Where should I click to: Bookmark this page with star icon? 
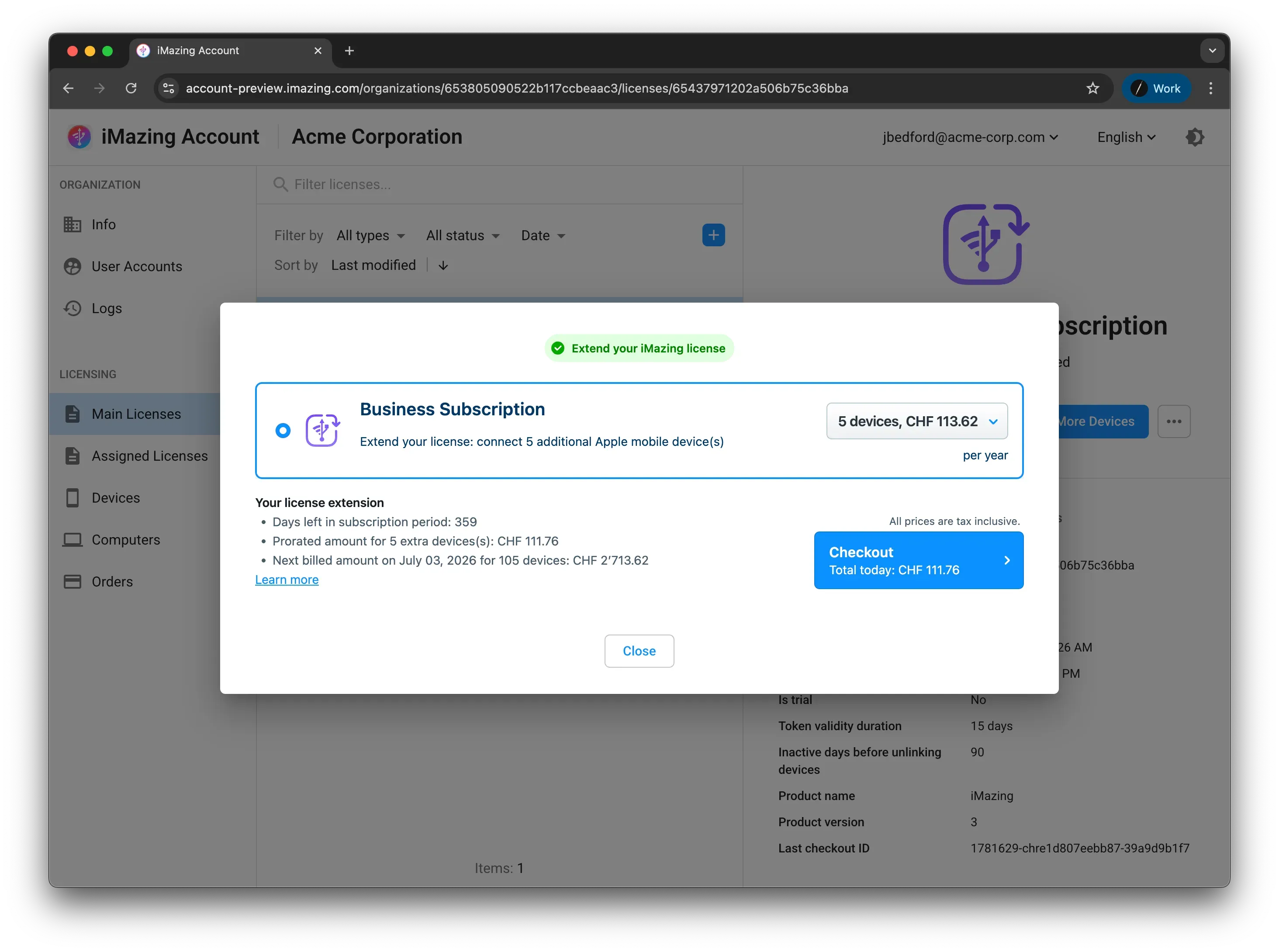pyautogui.click(x=1092, y=88)
